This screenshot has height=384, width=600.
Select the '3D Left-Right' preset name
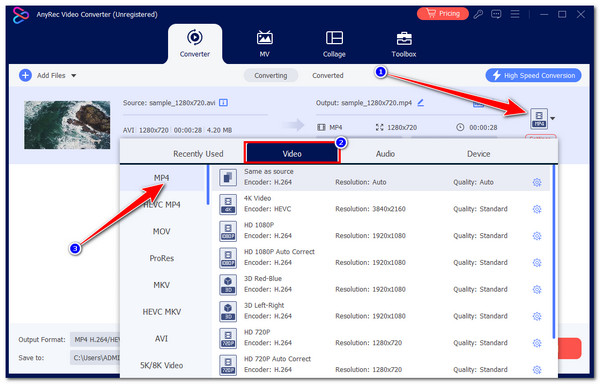click(264, 305)
